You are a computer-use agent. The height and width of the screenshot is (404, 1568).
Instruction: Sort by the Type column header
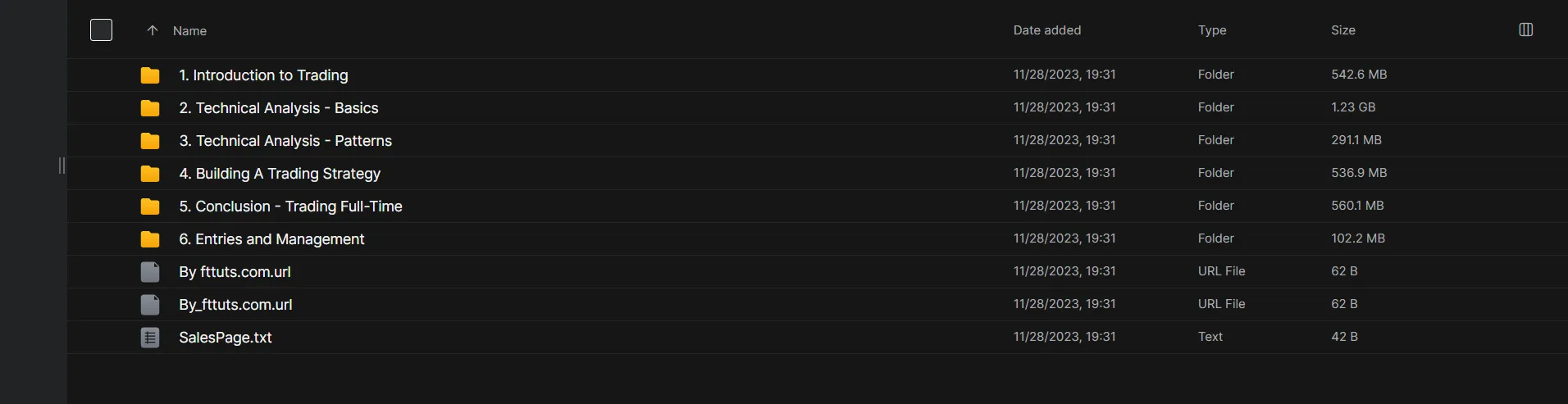pos(1211,30)
